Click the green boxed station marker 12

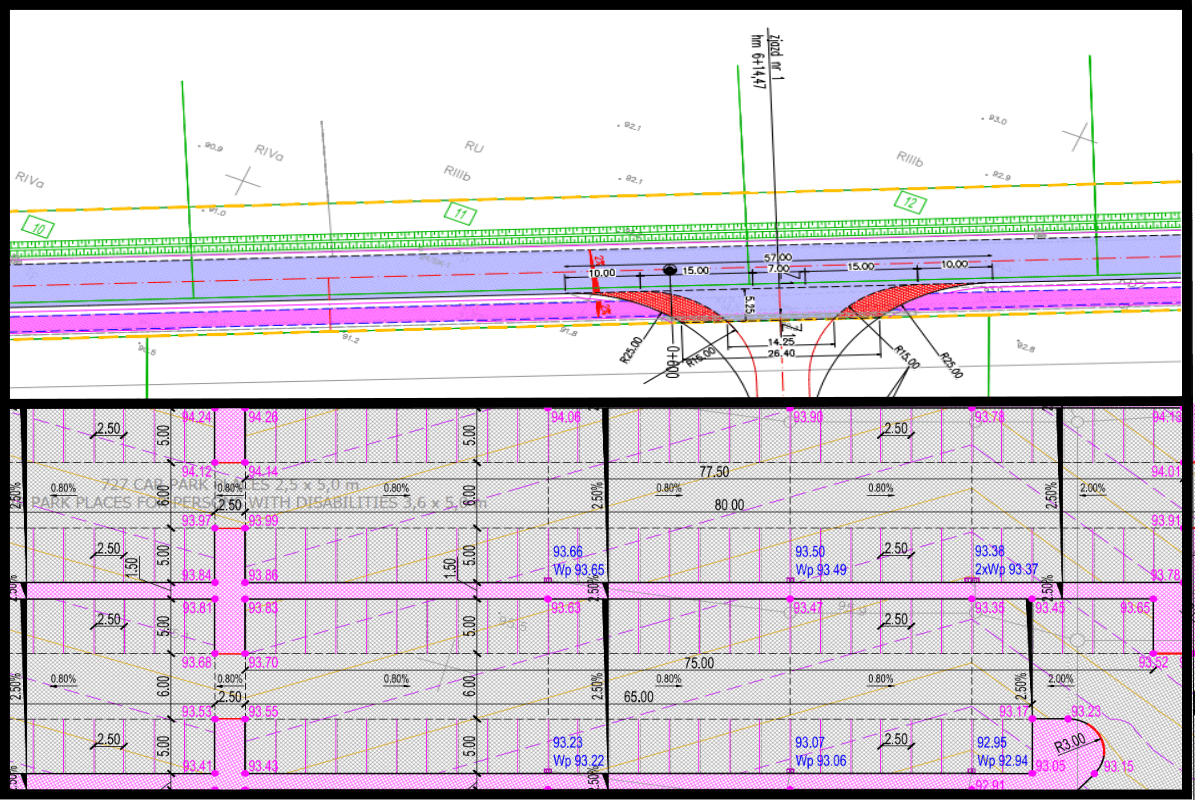point(909,200)
